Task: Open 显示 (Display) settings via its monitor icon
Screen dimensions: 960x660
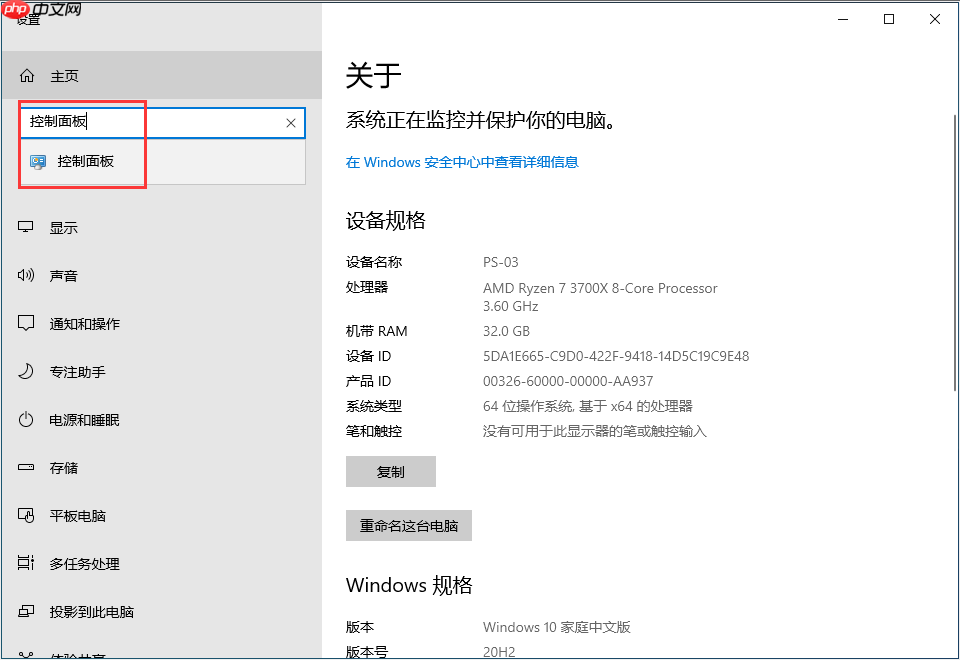Action: (x=25, y=227)
